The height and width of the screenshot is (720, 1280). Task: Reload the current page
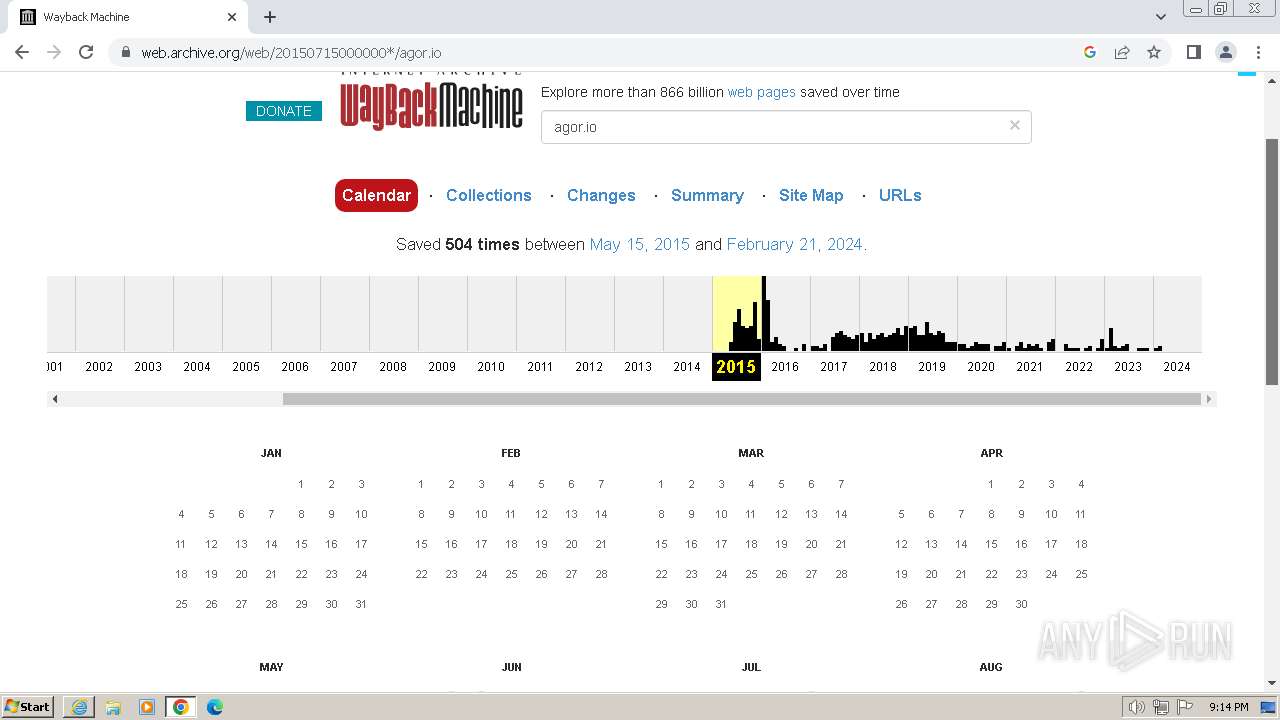[86, 52]
